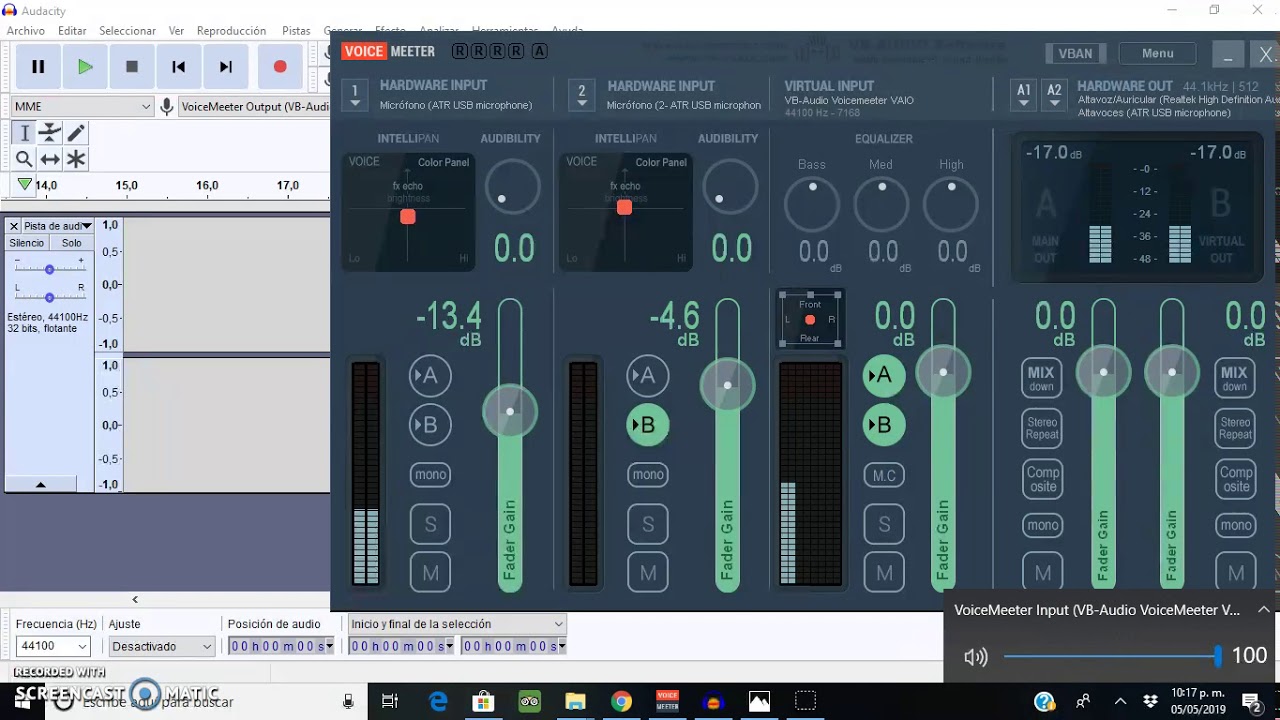The image size is (1280, 720).
Task: Skip to end in Audacity transport
Action: 226,67
